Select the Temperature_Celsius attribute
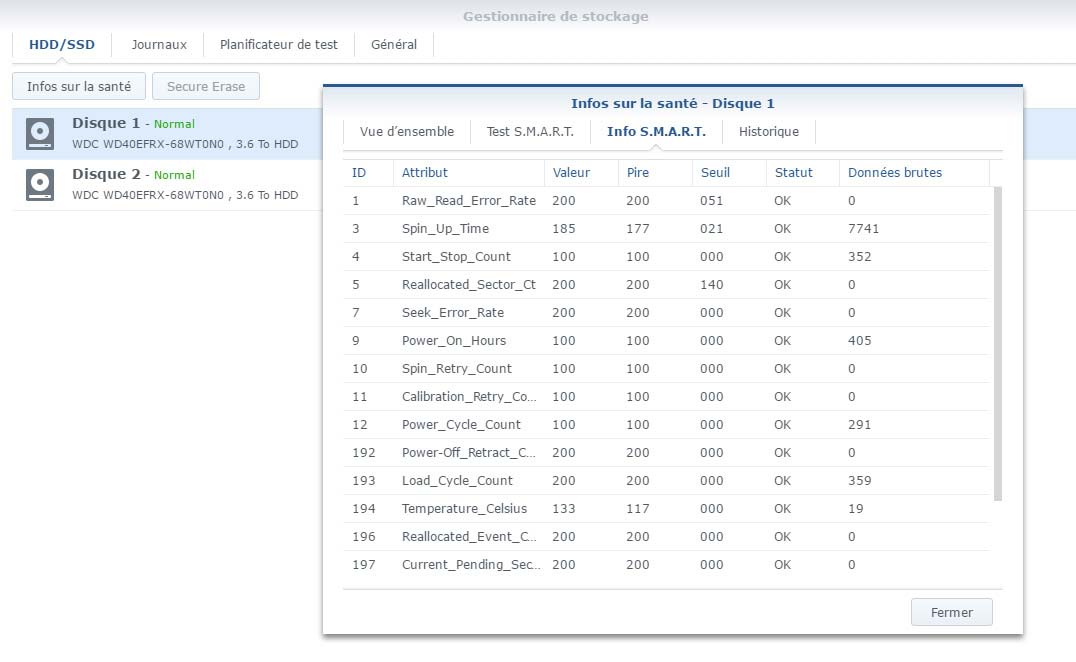Screen dimensions: 1076x662 click(x=465, y=509)
